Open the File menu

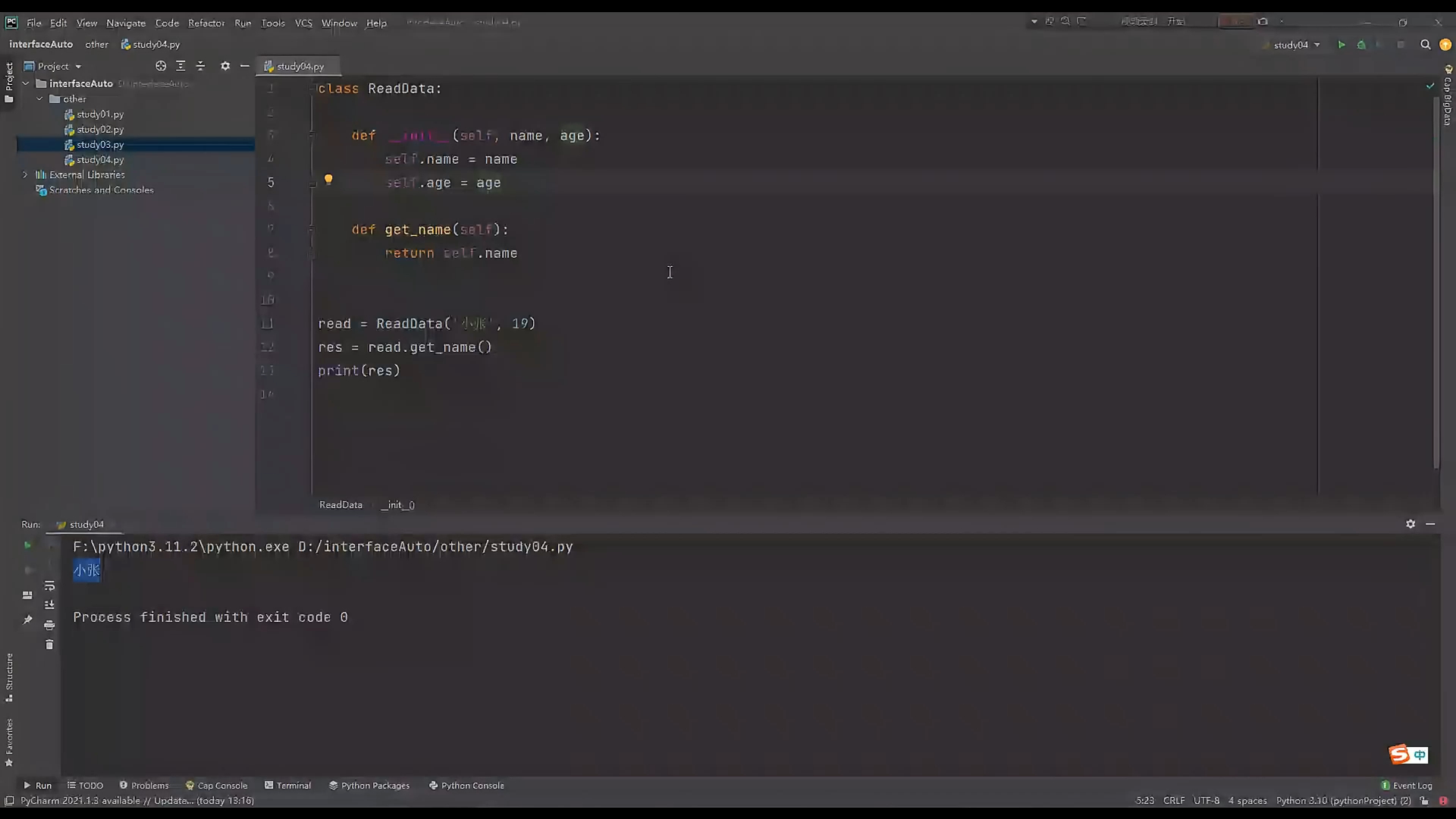pos(34,23)
